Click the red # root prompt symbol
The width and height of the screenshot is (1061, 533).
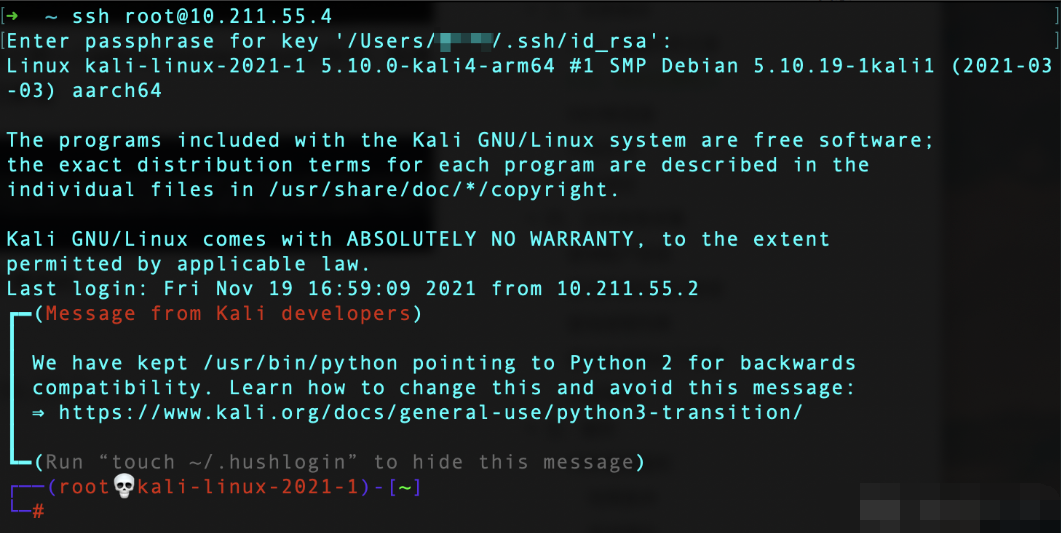tap(38, 511)
